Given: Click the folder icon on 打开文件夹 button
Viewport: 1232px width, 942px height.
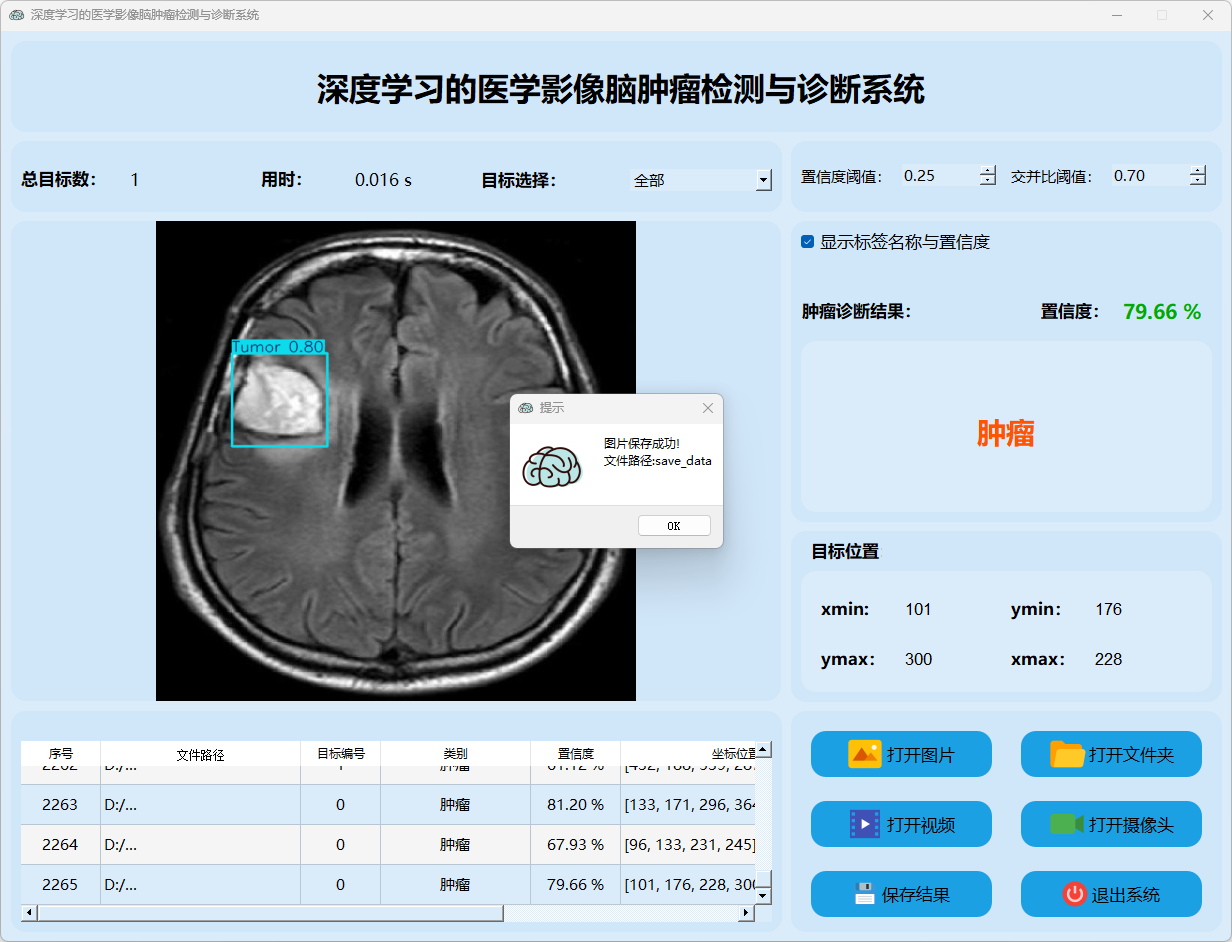Looking at the screenshot, I should [x=1067, y=754].
